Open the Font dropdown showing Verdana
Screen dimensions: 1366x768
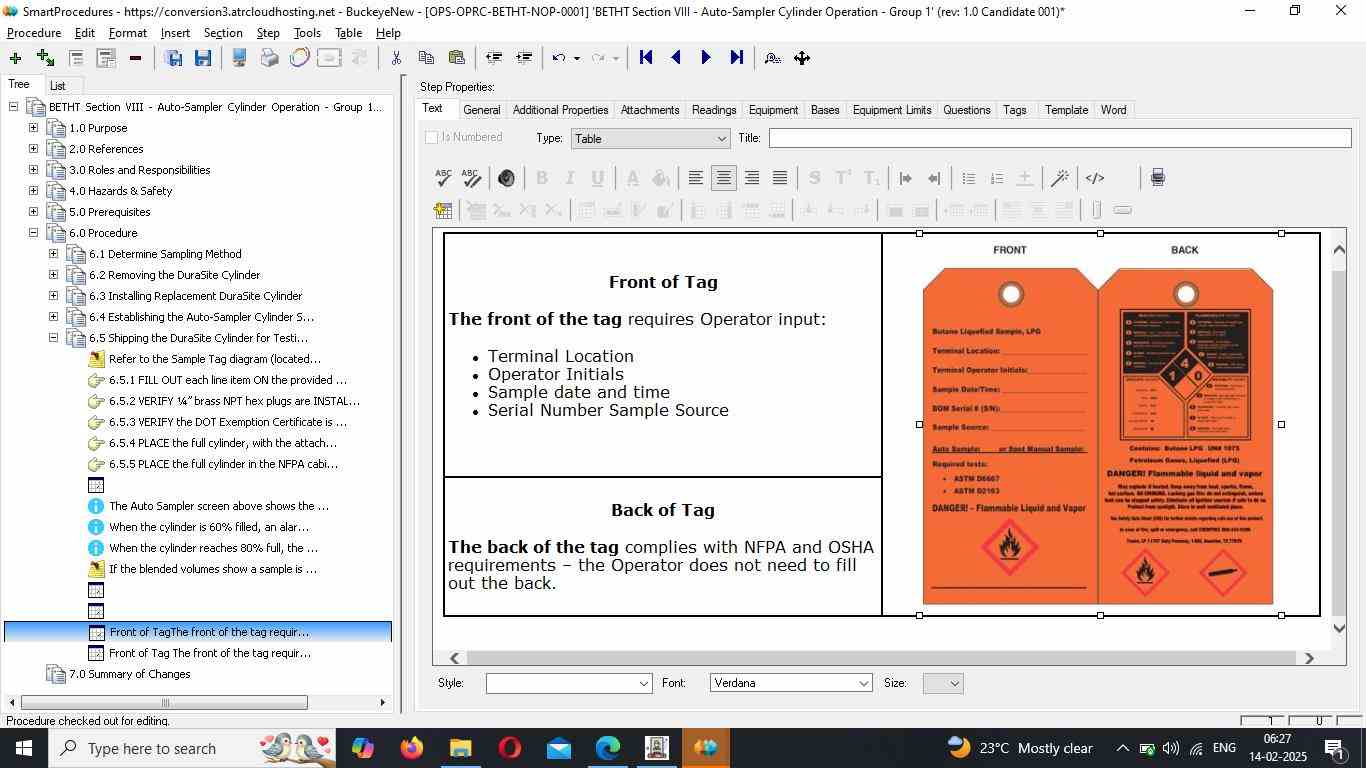790,683
